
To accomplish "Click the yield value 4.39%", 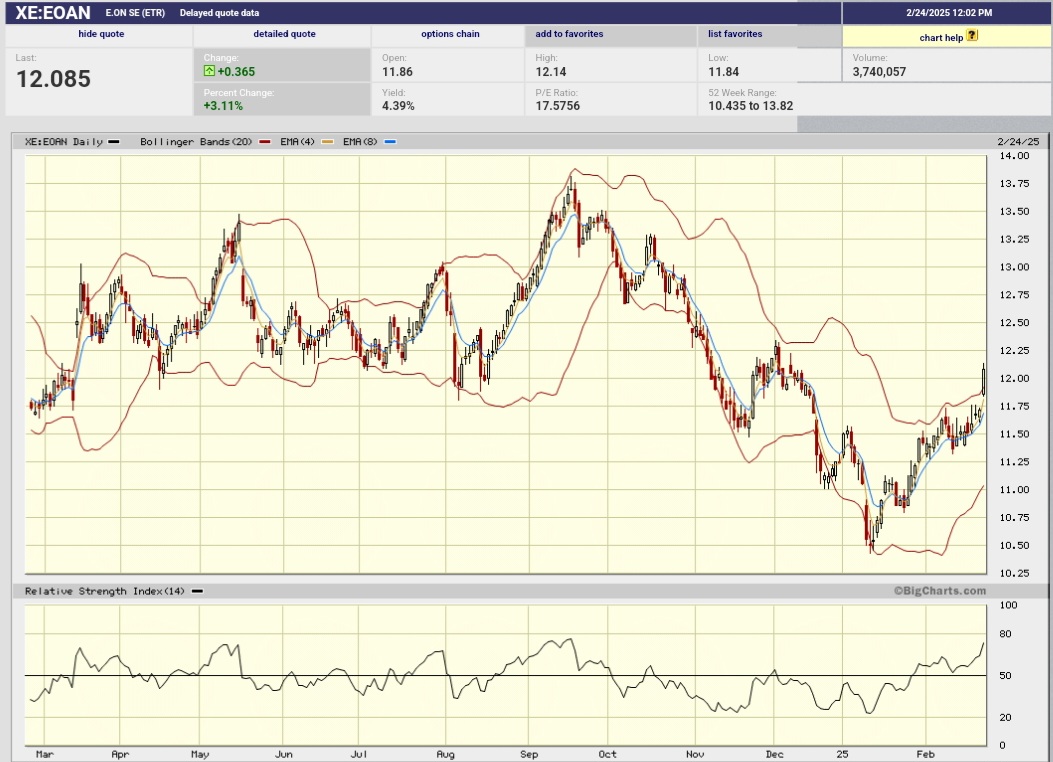I will pos(398,106).
